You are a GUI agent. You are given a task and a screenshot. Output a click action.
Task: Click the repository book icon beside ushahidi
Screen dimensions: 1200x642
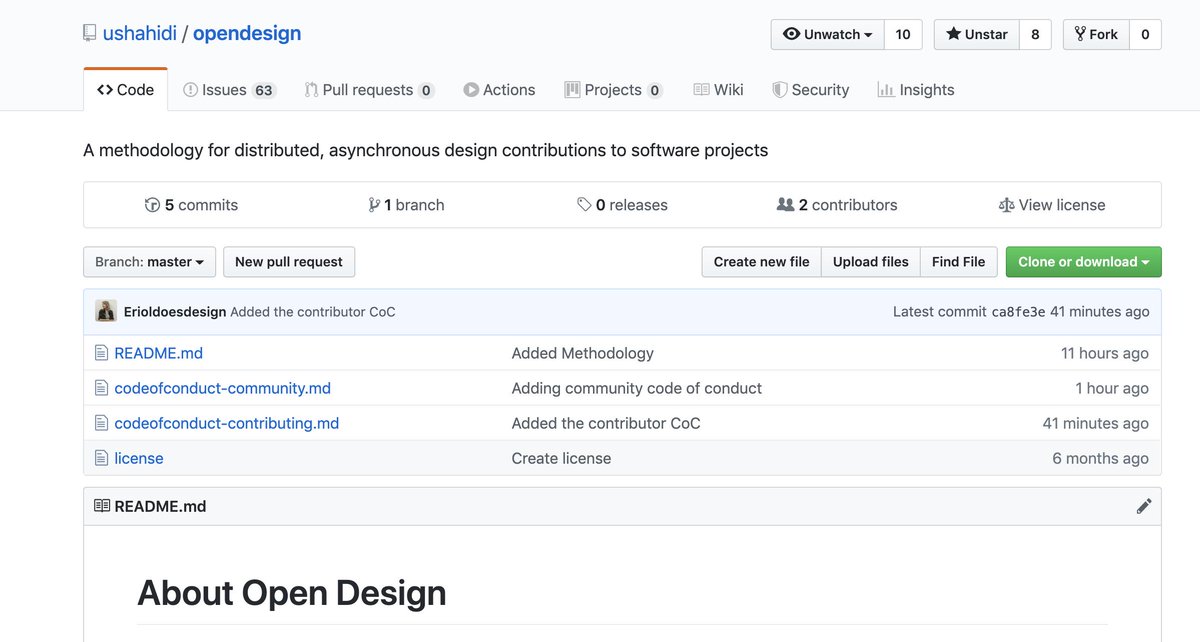90,34
